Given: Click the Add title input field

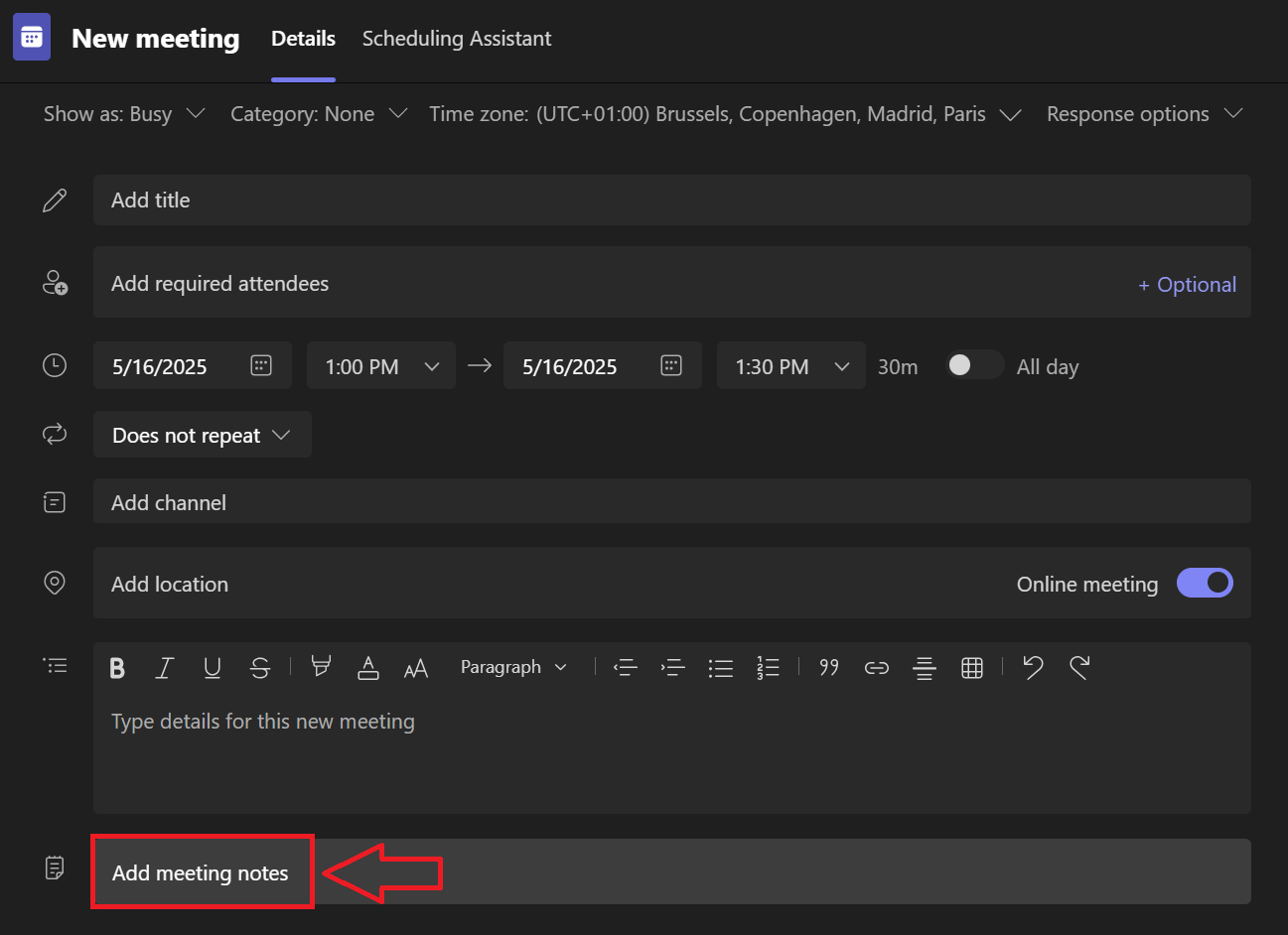Looking at the screenshot, I should pyautogui.click(x=397, y=200).
